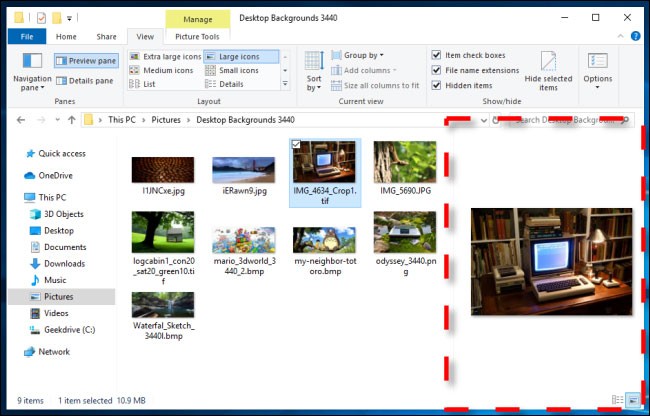Disable File name extensions checkbox

tap(437, 70)
